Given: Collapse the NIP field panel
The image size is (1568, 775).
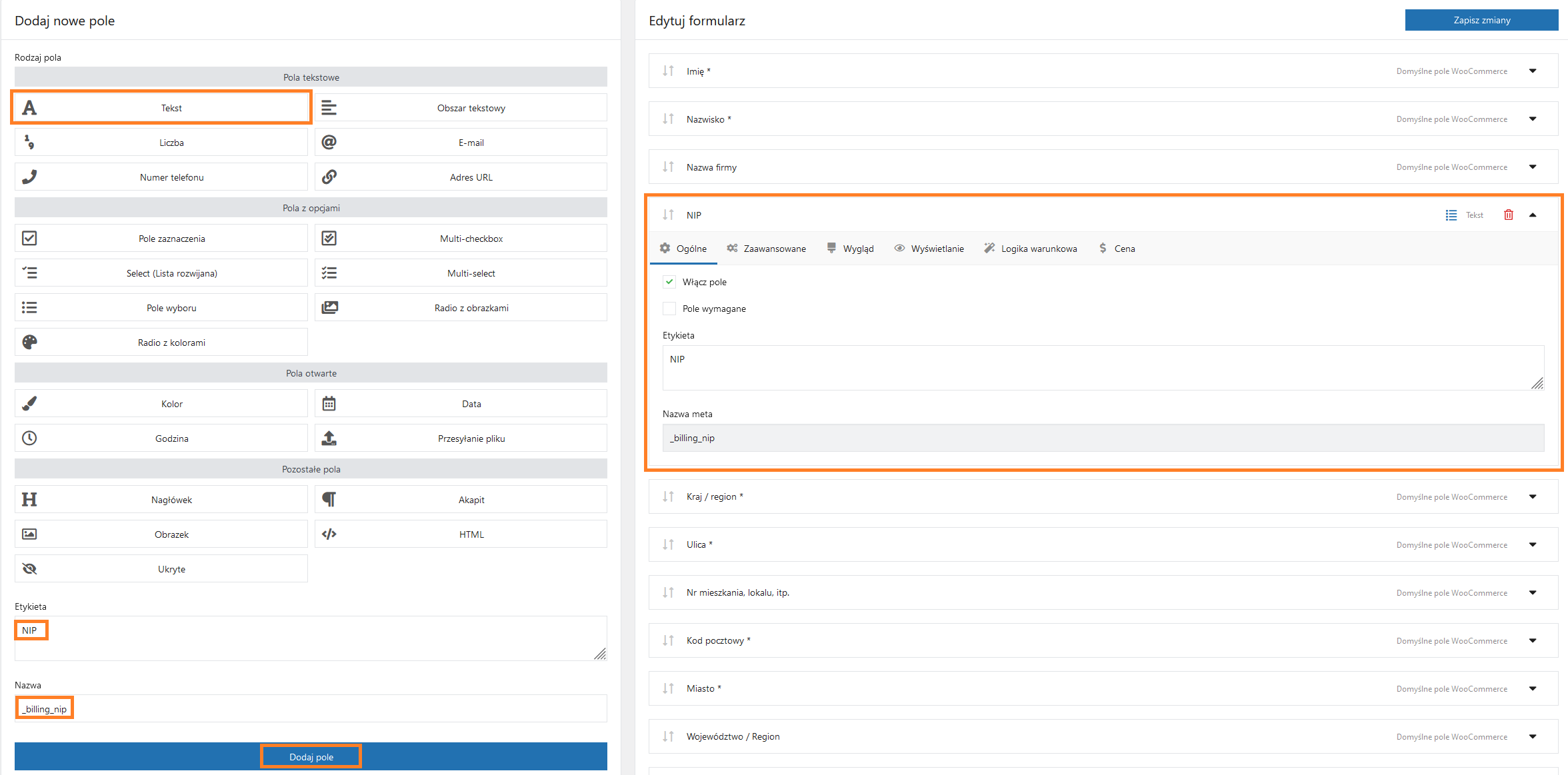Looking at the screenshot, I should (1533, 215).
